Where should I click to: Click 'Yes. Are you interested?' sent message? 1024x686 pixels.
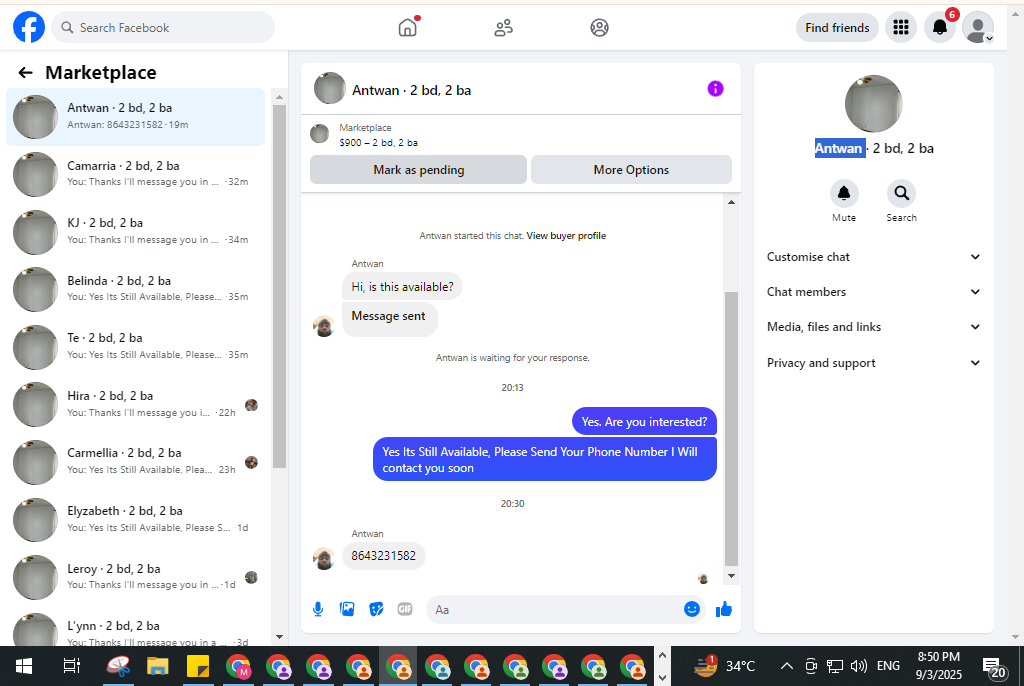644,422
